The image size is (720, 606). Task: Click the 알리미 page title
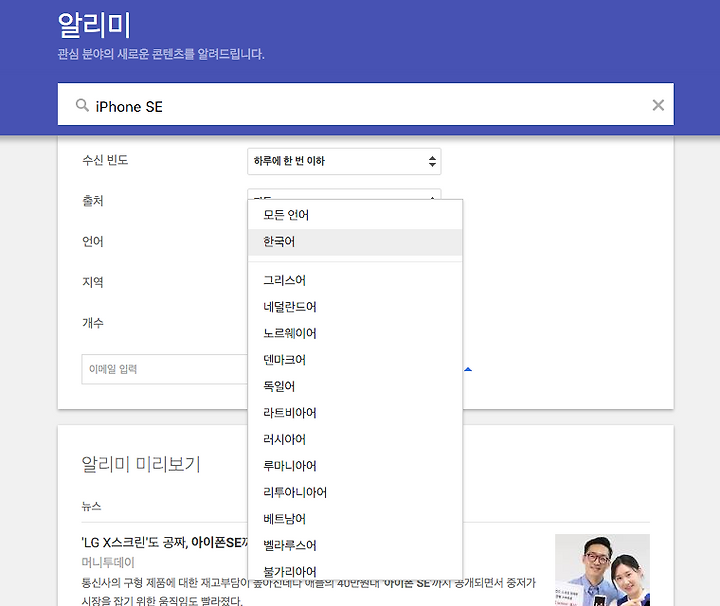[94, 25]
